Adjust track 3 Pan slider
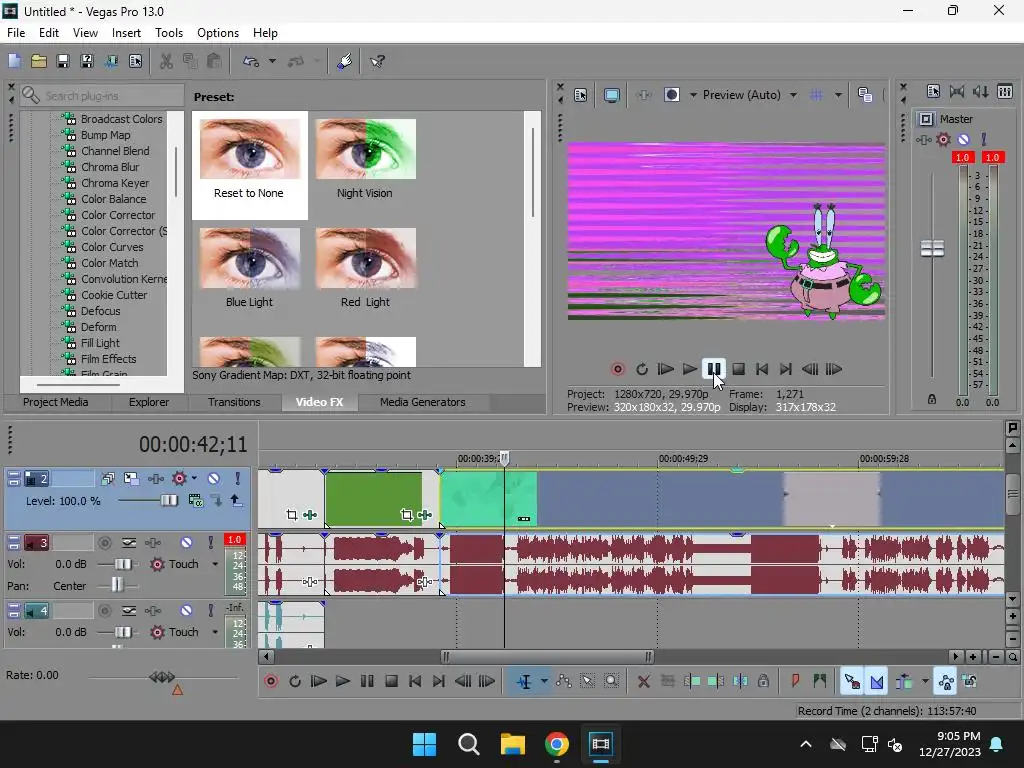The image size is (1024, 768). tap(116, 584)
